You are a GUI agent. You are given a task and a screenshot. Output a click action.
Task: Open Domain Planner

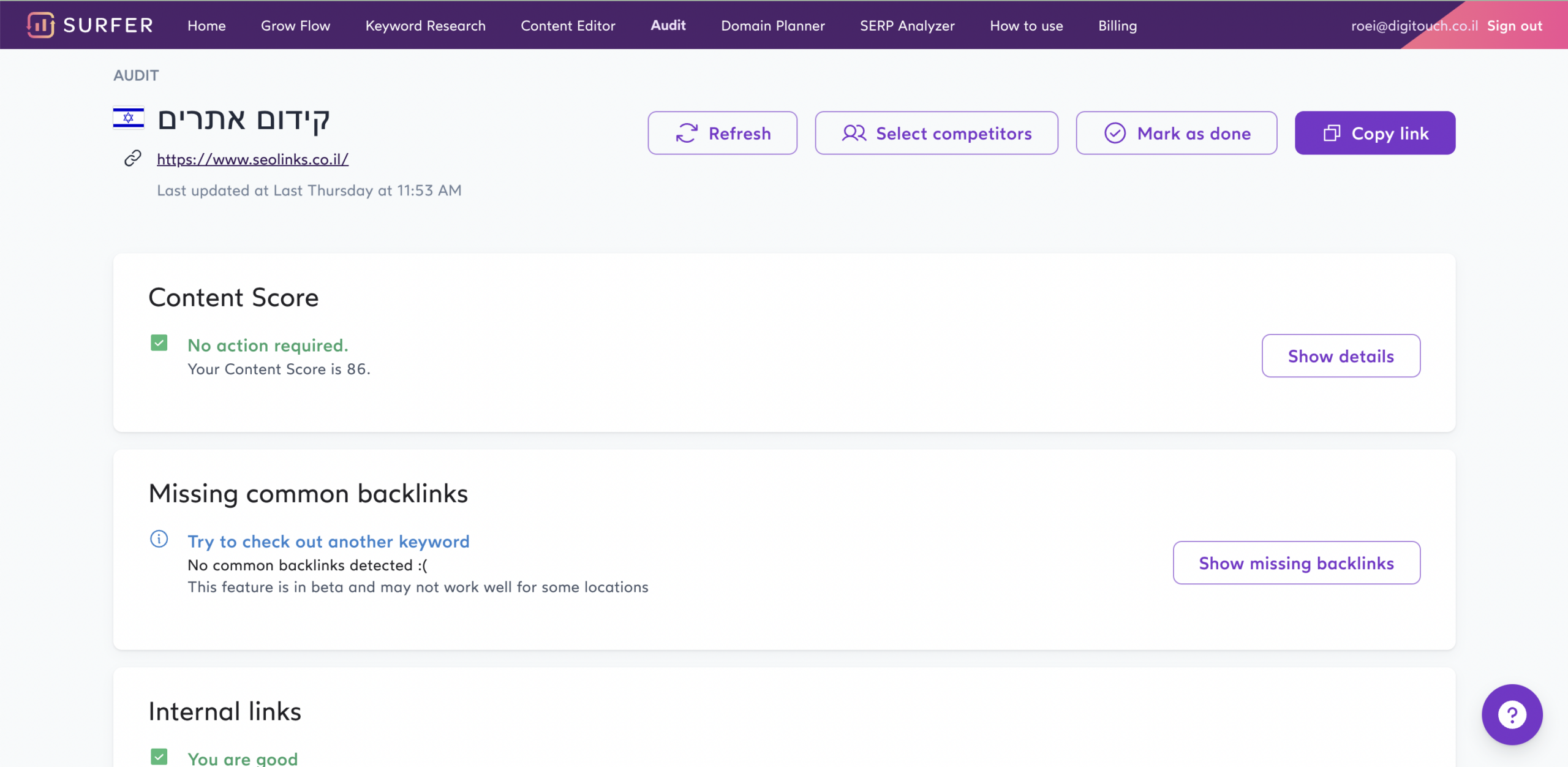[773, 26]
